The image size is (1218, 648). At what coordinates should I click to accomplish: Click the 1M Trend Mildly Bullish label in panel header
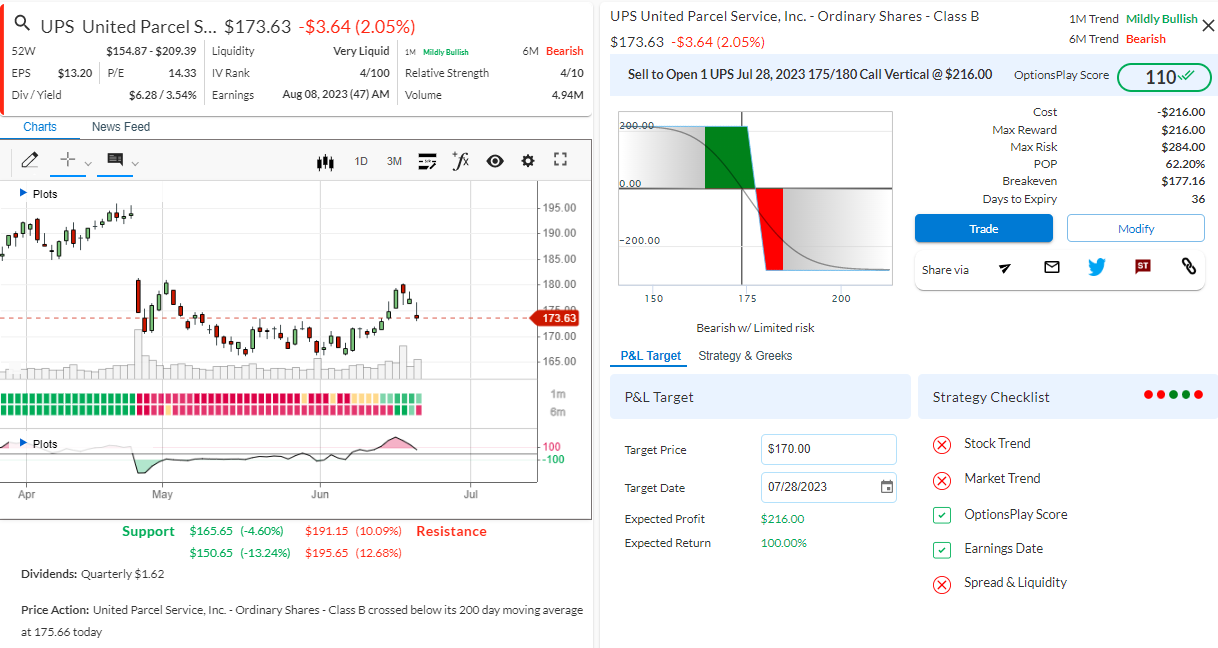1162,19
